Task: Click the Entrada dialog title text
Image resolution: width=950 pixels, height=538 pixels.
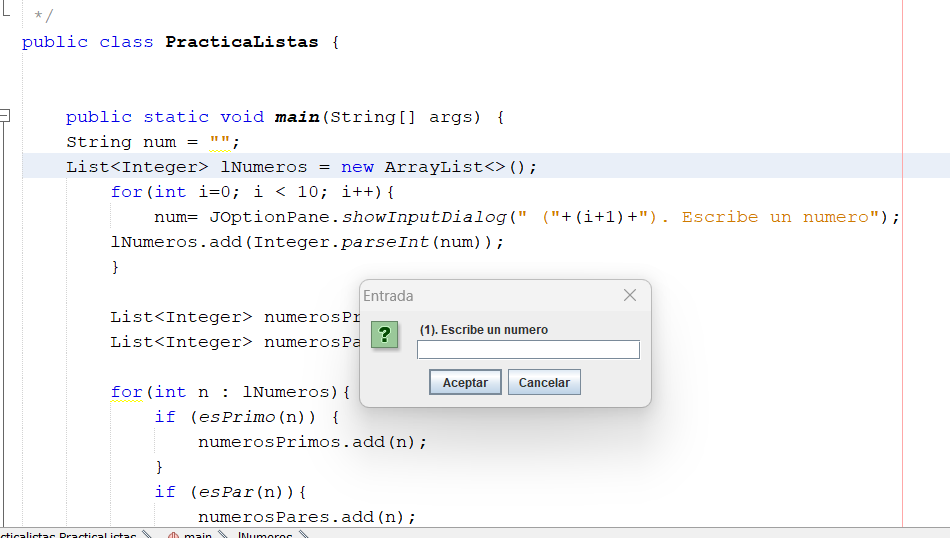Action: 388,296
